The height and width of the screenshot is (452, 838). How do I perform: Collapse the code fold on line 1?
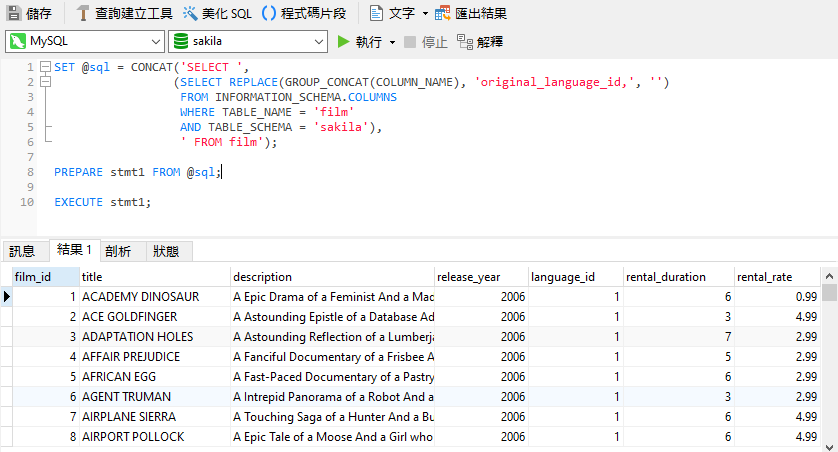click(x=46, y=67)
